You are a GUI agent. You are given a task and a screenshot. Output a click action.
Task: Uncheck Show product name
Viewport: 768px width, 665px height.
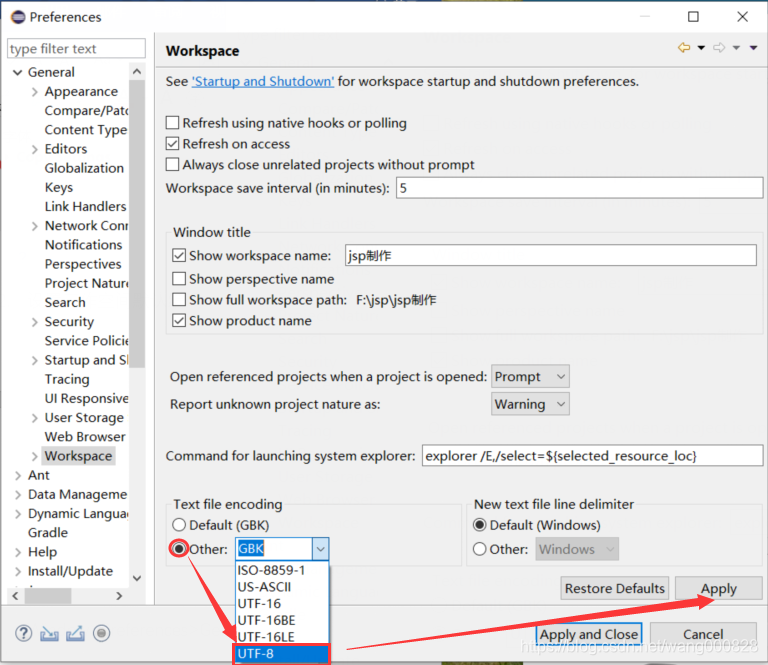(x=179, y=321)
